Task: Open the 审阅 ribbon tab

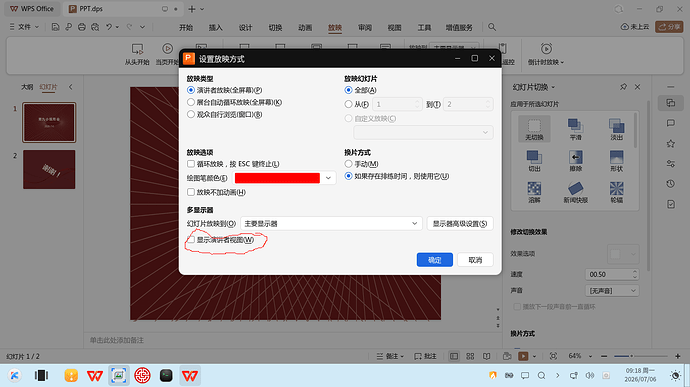Action: pos(365,27)
